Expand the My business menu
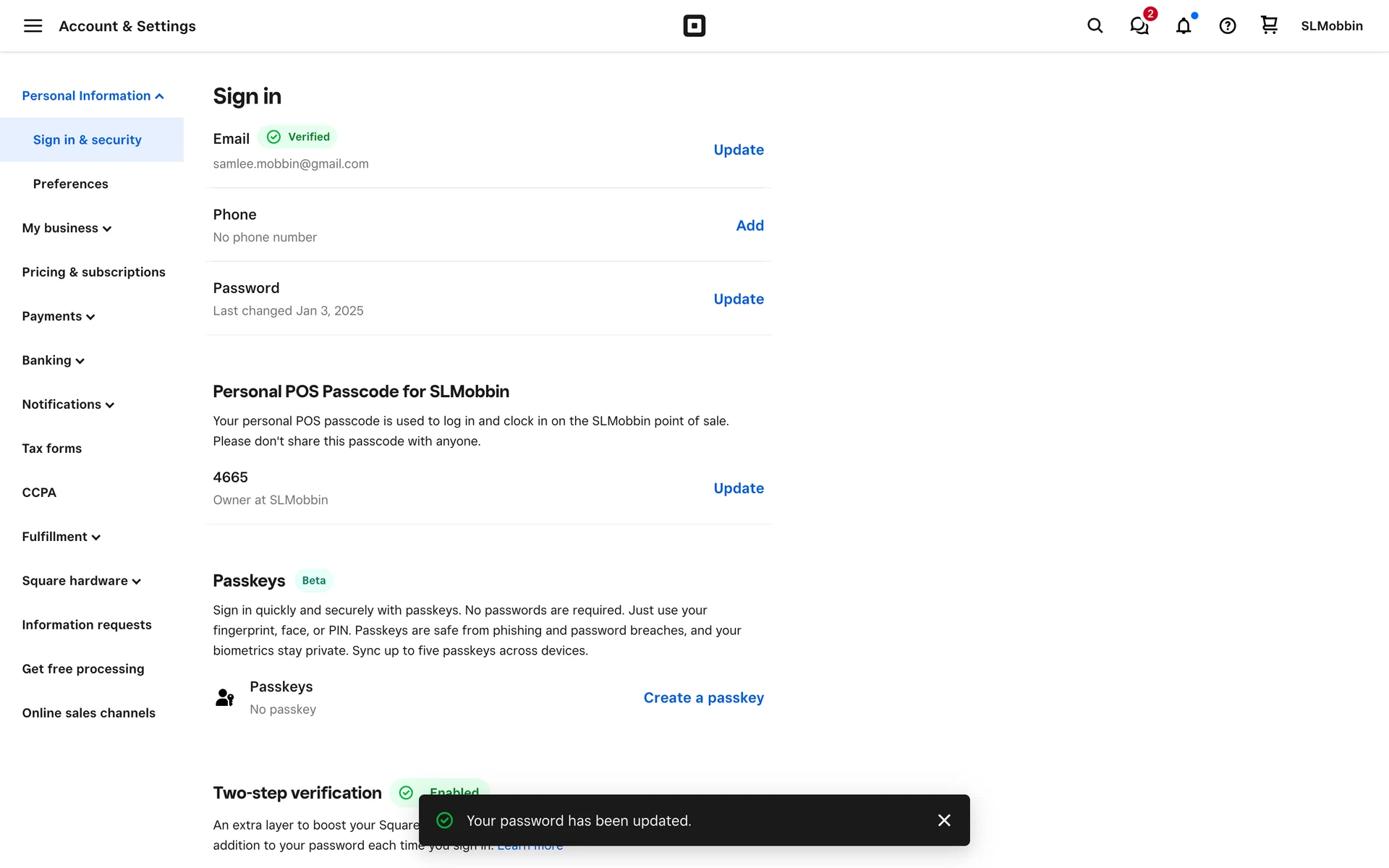Screen dimensions: 1389x868 (x=67, y=228)
